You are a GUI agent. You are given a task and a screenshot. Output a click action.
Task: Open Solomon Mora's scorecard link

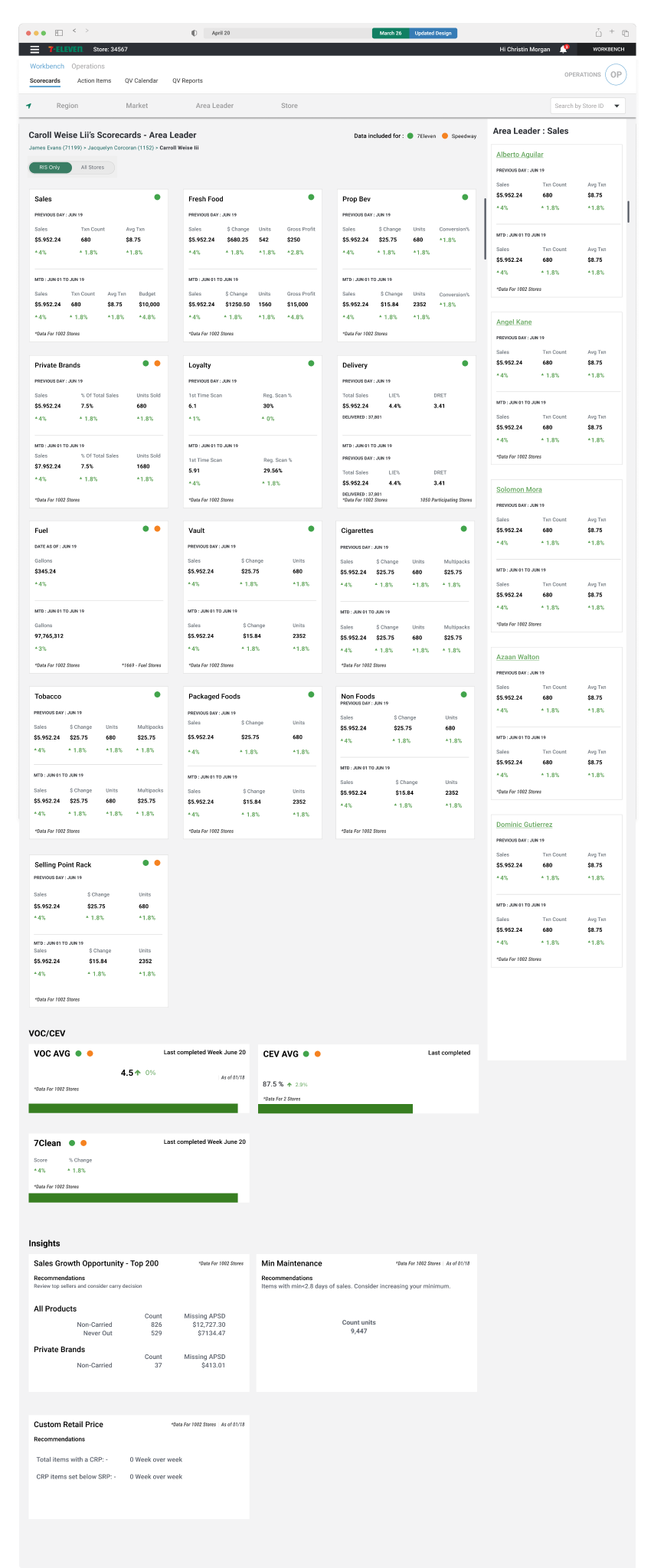519,490
